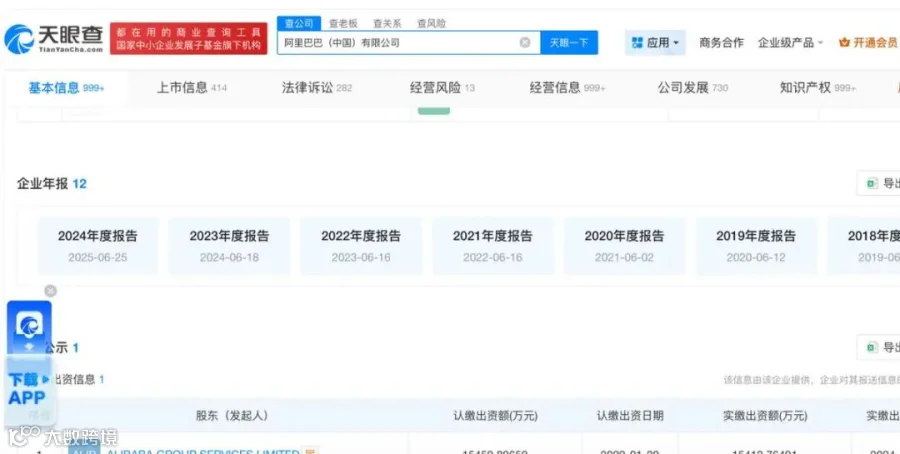Click the red promotional banner
Viewport: 900px width, 454px height.
pos(189,38)
